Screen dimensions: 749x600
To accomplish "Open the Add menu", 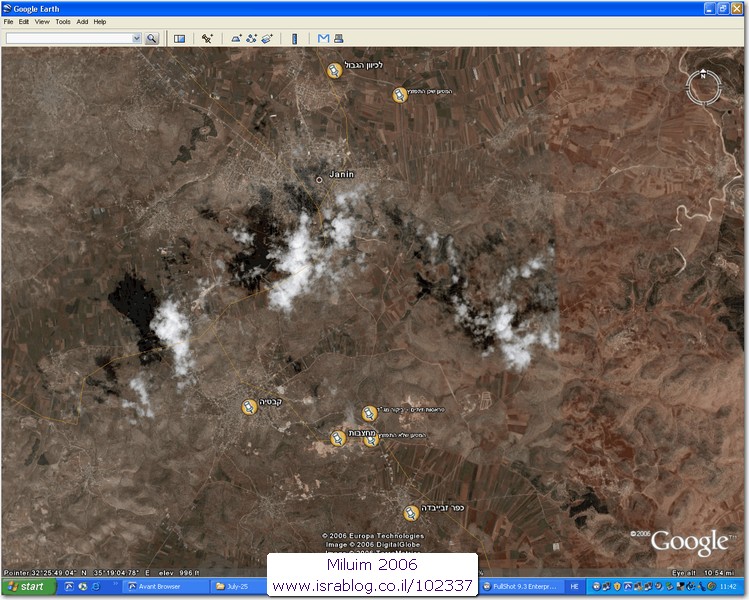I will point(82,21).
